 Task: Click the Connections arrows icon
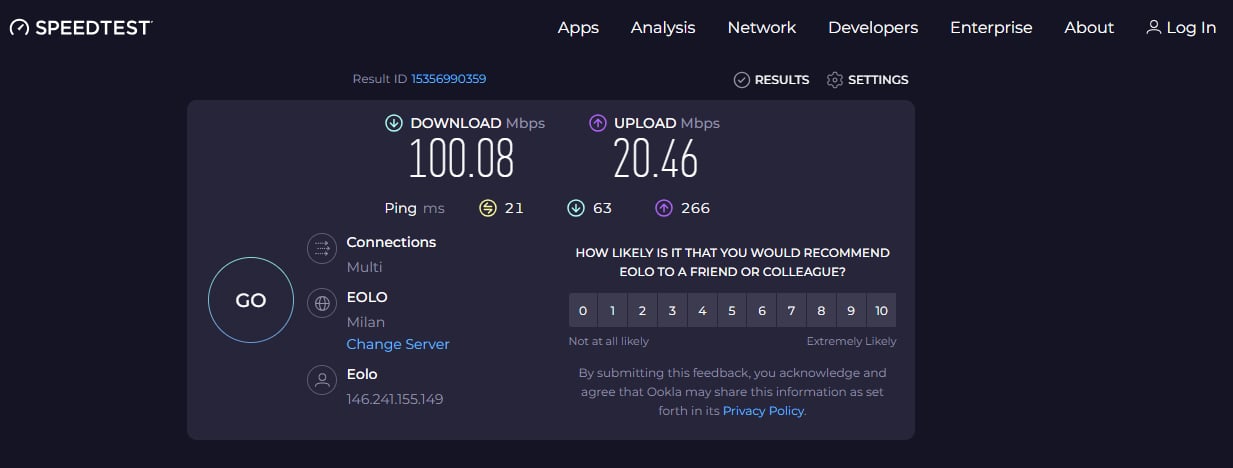[x=322, y=247]
